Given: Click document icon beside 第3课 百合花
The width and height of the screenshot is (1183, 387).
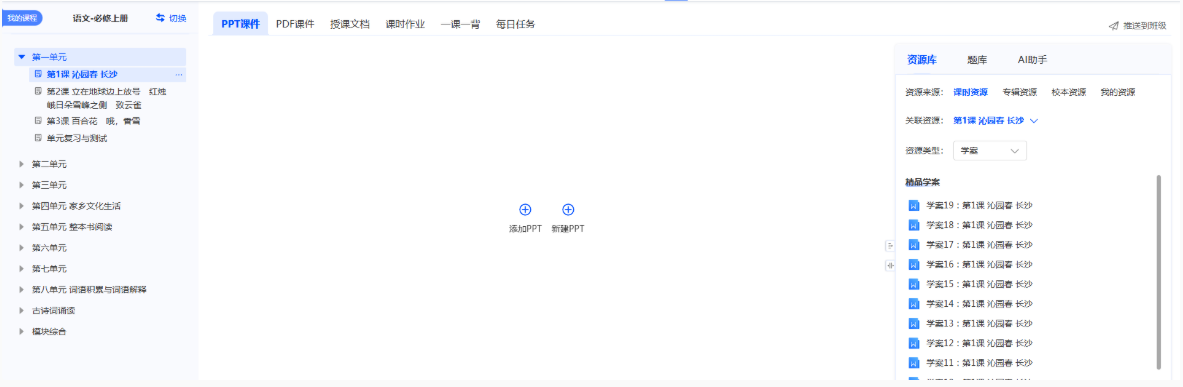Looking at the screenshot, I should click(38, 120).
